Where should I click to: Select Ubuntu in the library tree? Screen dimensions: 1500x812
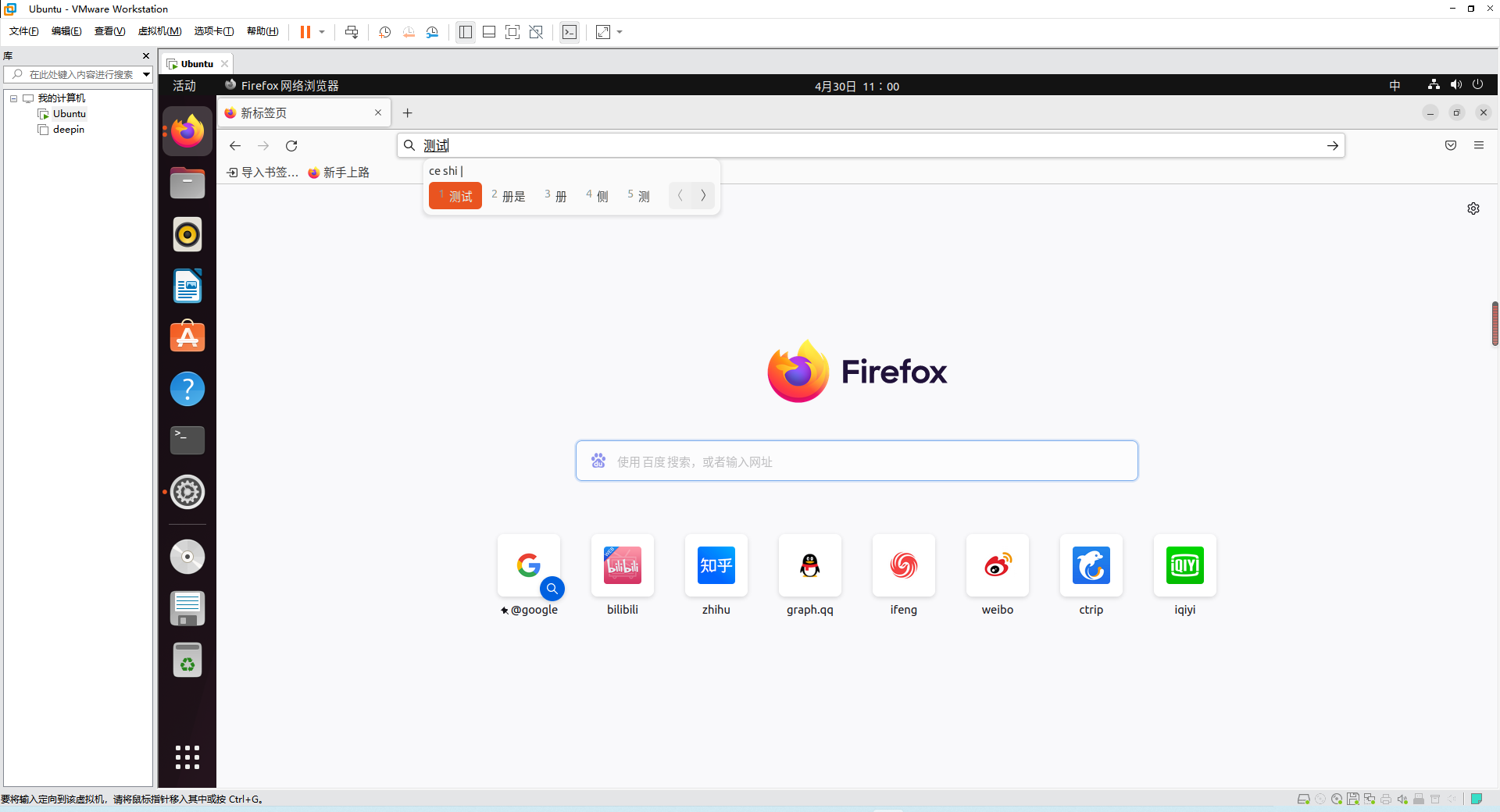[x=69, y=114]
